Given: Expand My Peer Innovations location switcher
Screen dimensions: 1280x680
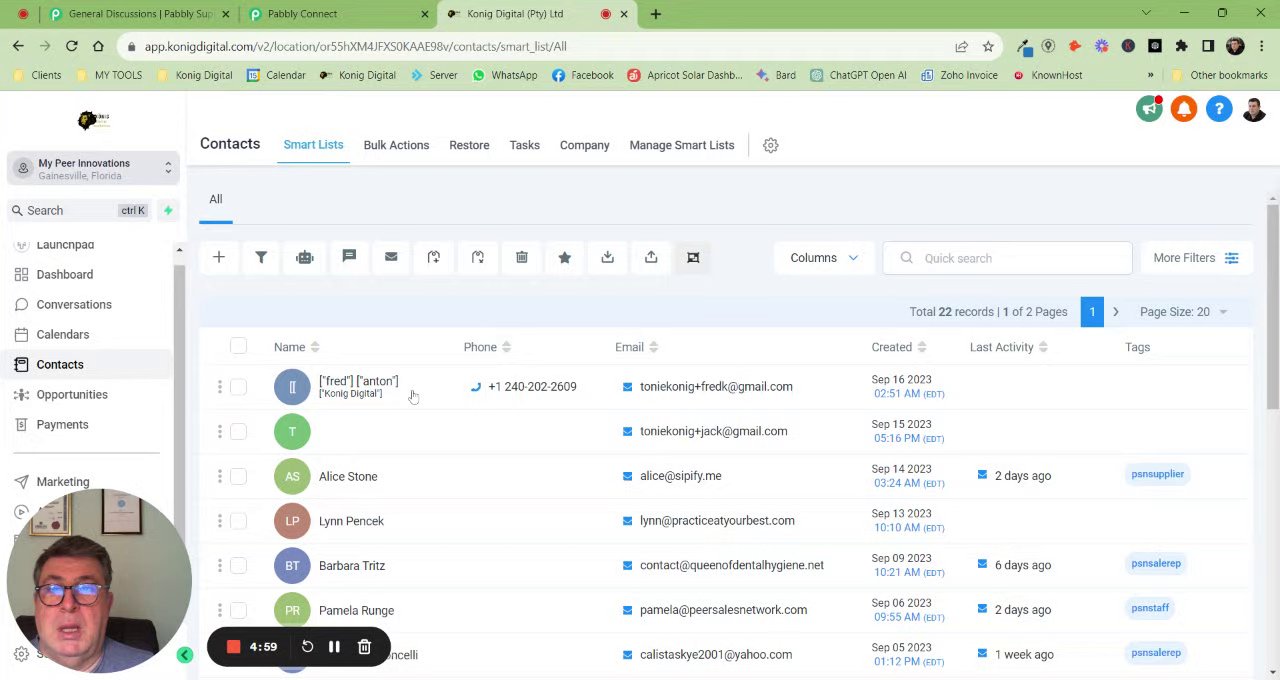Looking at the screenshot, I should tap(92, 169).
